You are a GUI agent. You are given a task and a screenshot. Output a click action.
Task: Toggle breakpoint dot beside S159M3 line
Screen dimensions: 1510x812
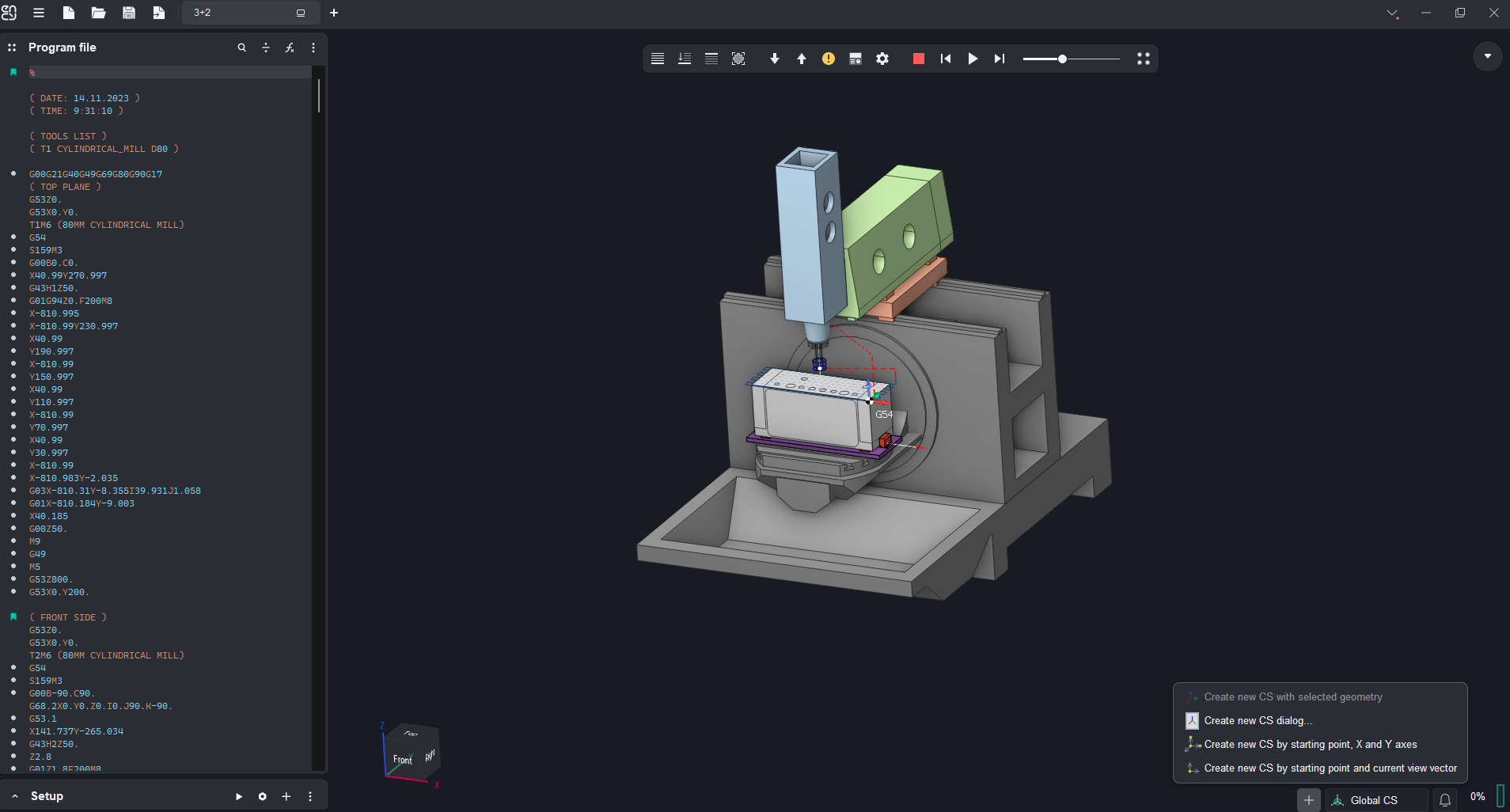13,250
